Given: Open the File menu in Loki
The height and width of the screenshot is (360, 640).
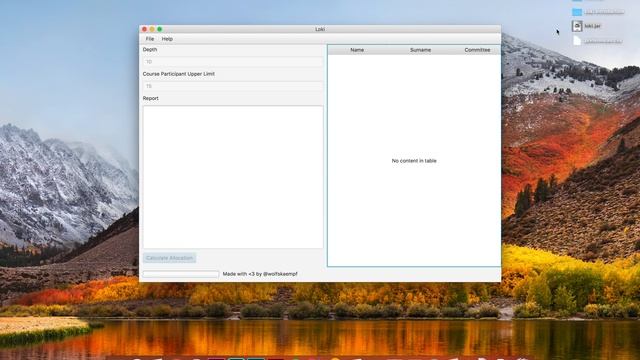Looking at the screenshot, I should click(150, 39).
